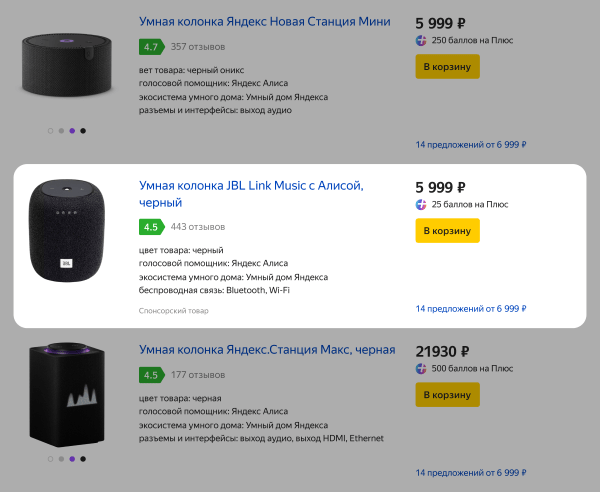Screen dimensions: 600x492
Task: View the 357 отзывов reviews
Action: (198, 47)
